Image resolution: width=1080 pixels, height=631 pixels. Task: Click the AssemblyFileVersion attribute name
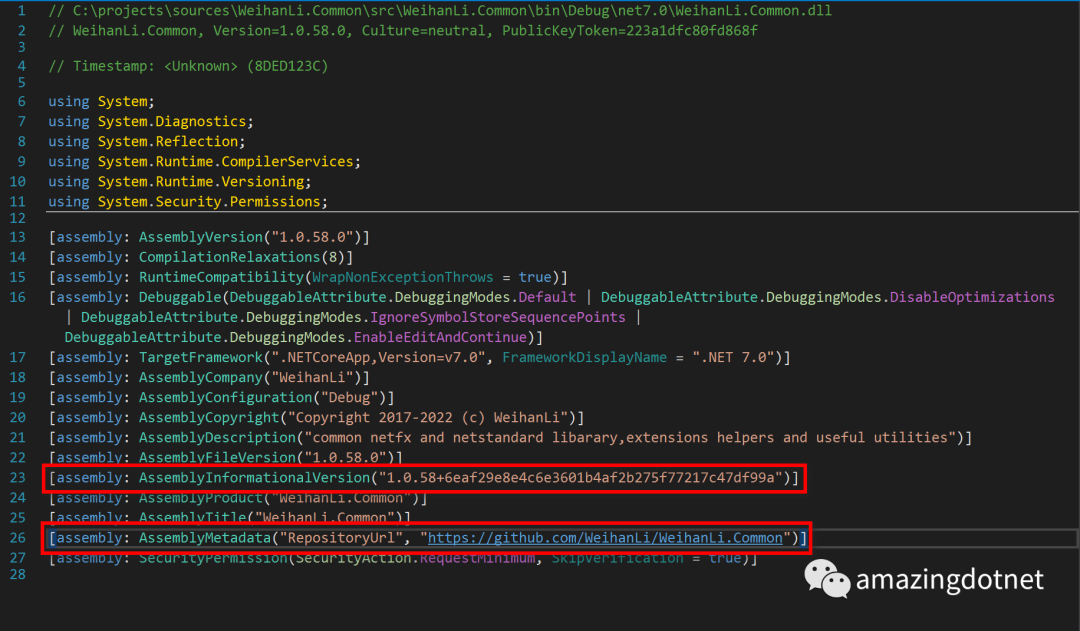[x=218, y=457]
